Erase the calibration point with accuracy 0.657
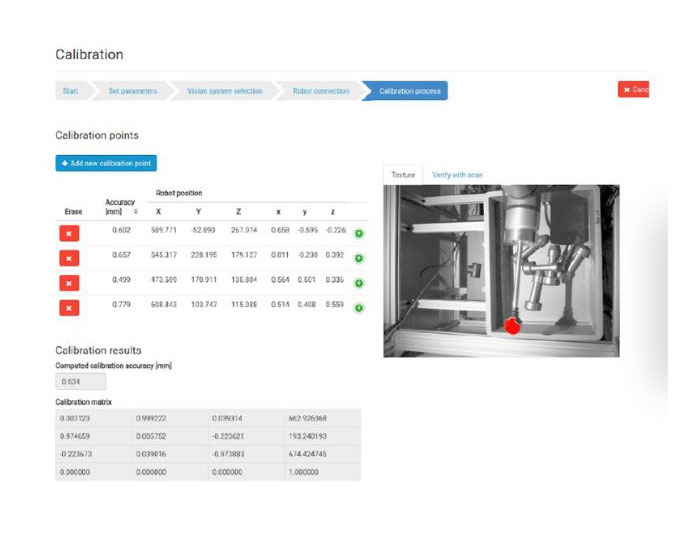Viewport: 700px width, 550px height. point(68,258)
